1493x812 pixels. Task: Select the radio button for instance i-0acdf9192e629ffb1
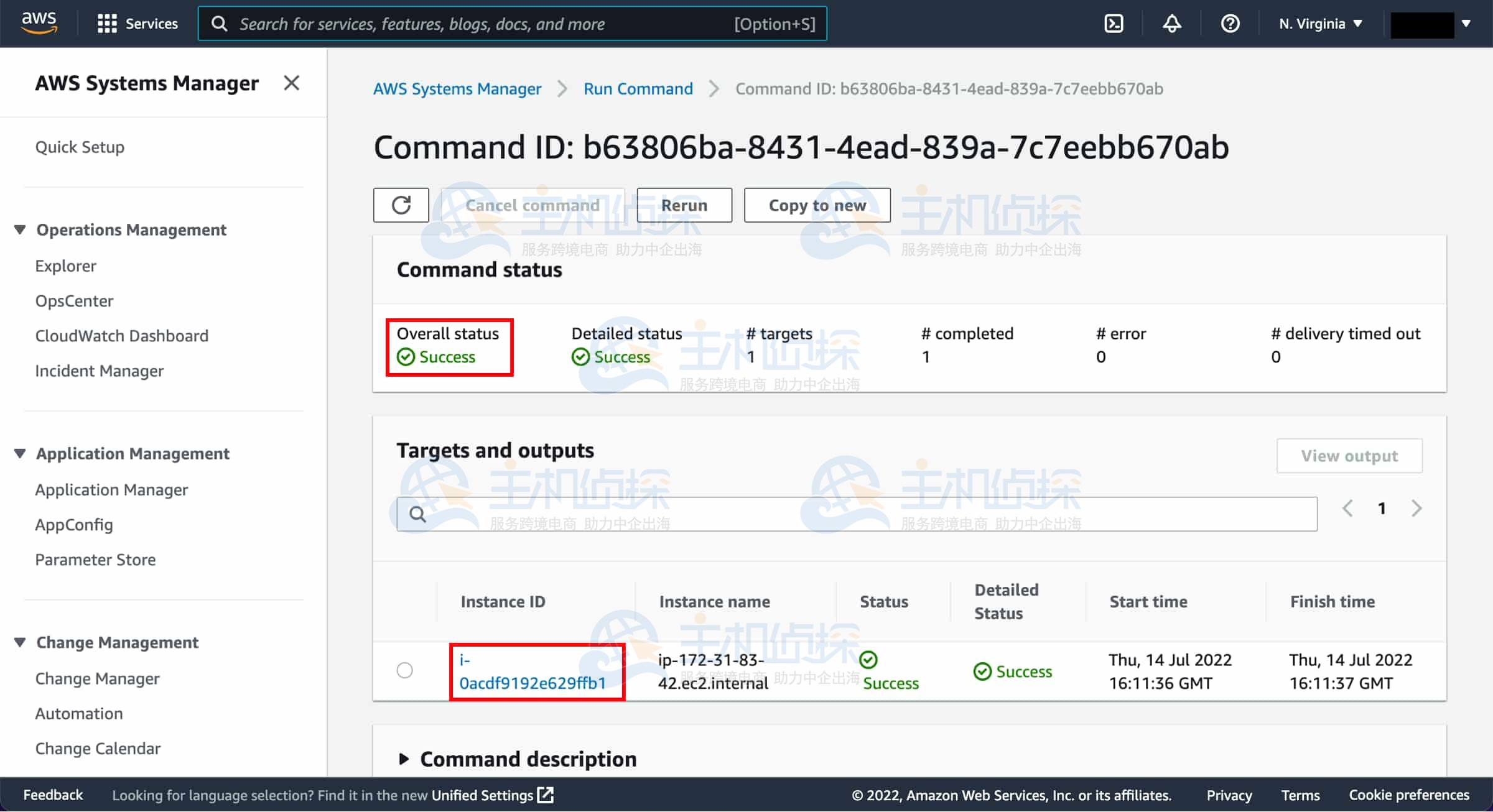(x=405, y=670)
